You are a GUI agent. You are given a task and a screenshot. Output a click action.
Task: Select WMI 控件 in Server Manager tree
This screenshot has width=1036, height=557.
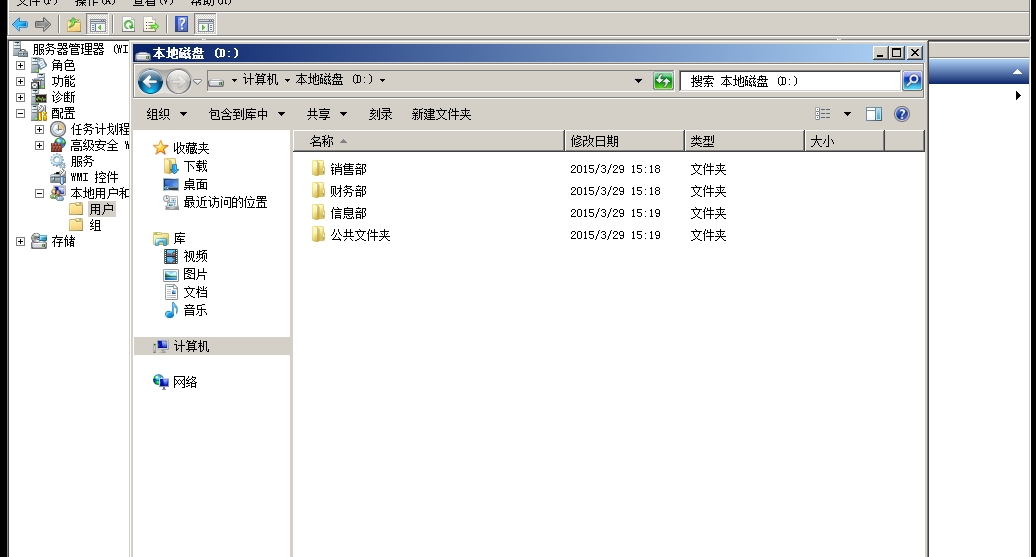click(94, 177)
